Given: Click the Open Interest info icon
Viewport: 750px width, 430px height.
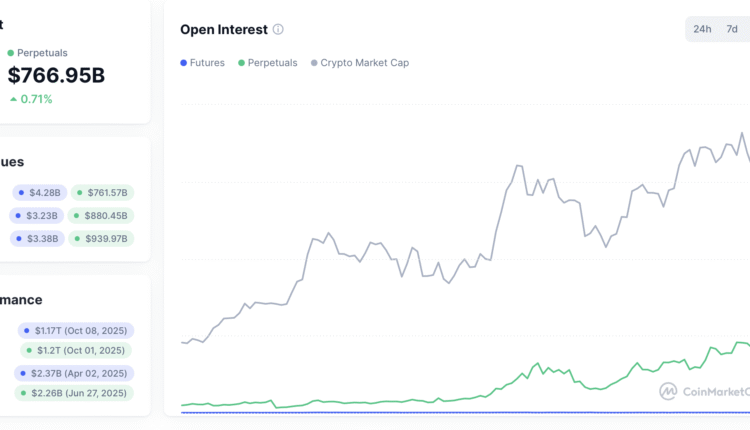Looking at the screenshot, I should pyautogui.click(x=278, y=30).
